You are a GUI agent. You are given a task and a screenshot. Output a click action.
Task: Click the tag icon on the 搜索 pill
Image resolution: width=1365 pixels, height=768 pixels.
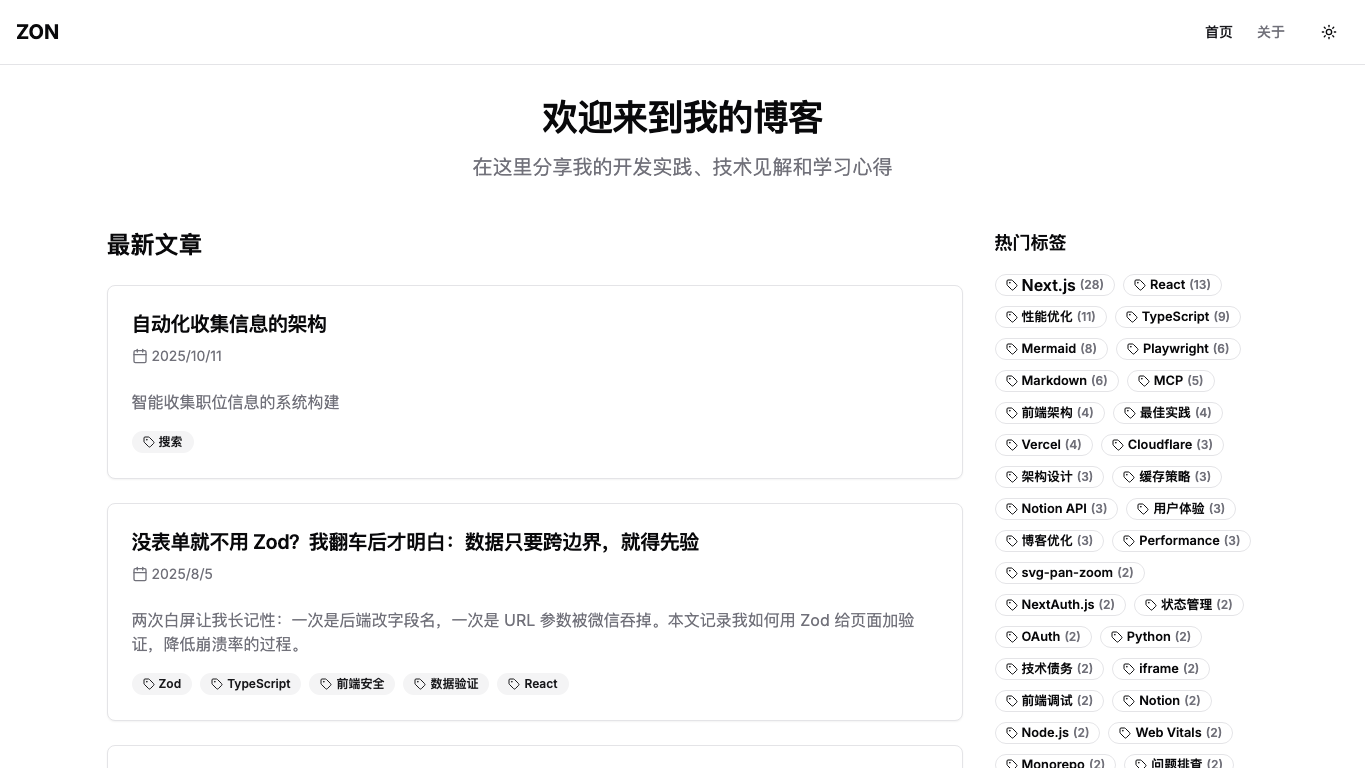(148, 441)
